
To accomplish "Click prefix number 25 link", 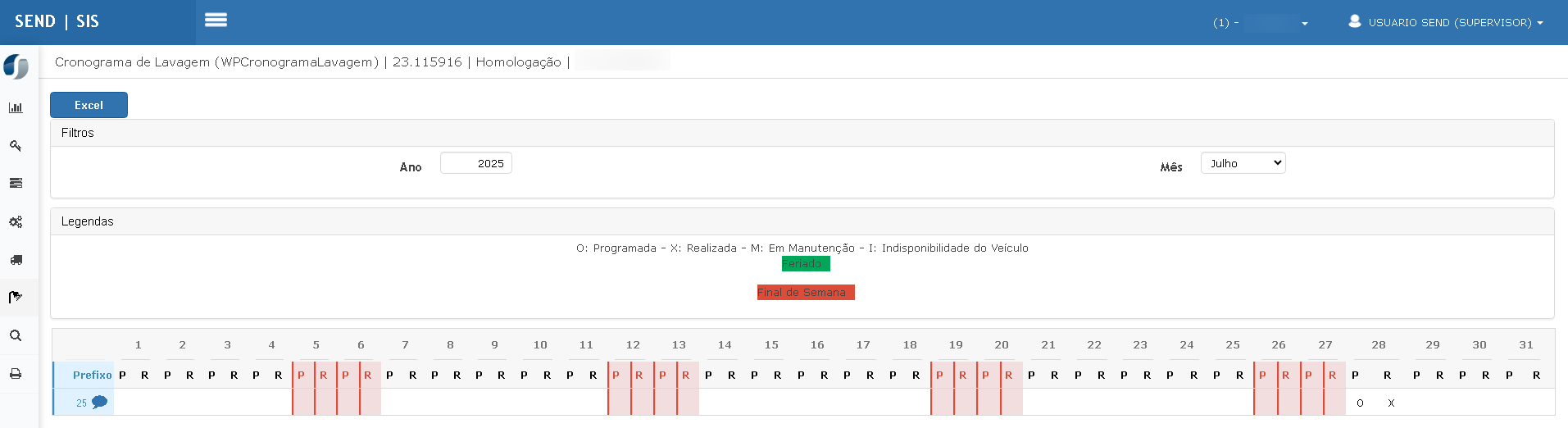I will click(81, 403).
